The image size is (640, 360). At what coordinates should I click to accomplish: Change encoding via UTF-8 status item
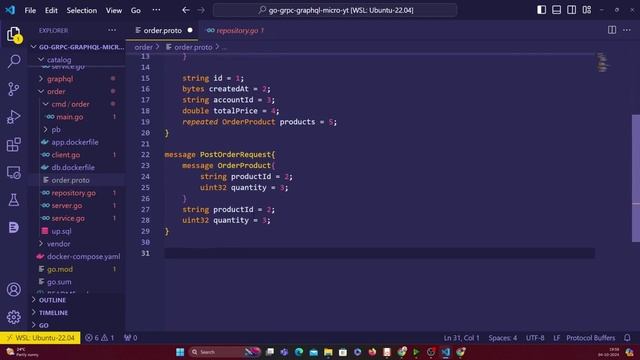coord(535,338)
